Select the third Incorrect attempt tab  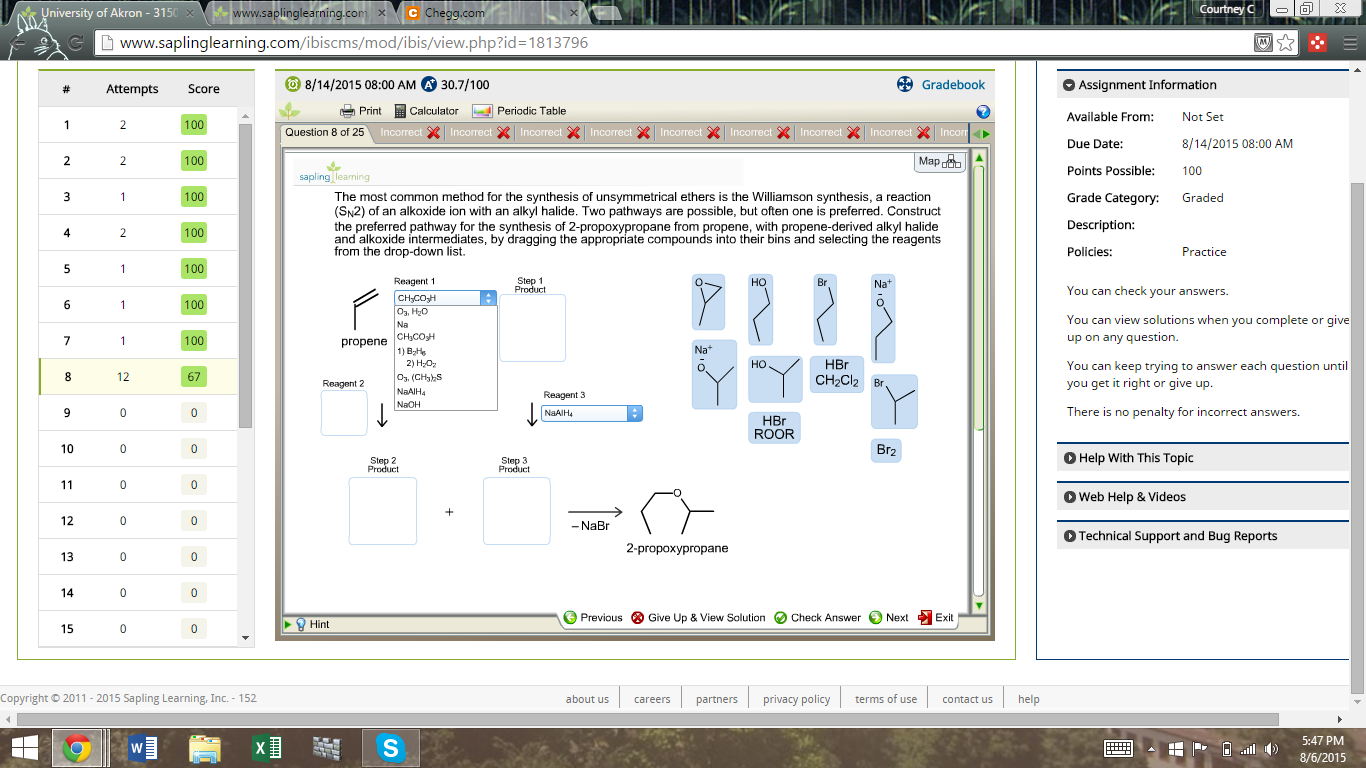549,132
